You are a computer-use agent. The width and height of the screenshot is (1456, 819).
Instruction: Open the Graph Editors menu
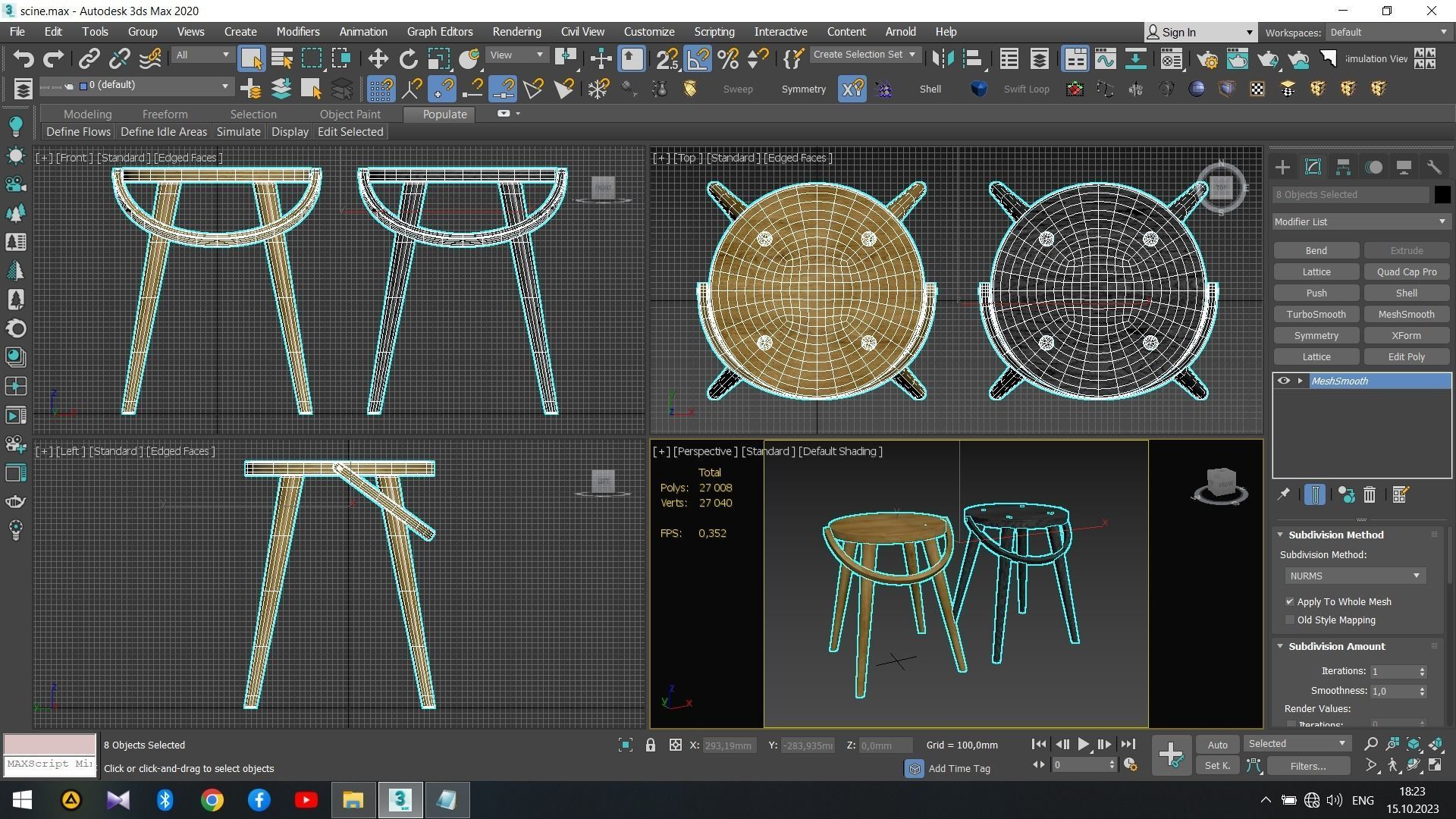pos(440,32)
